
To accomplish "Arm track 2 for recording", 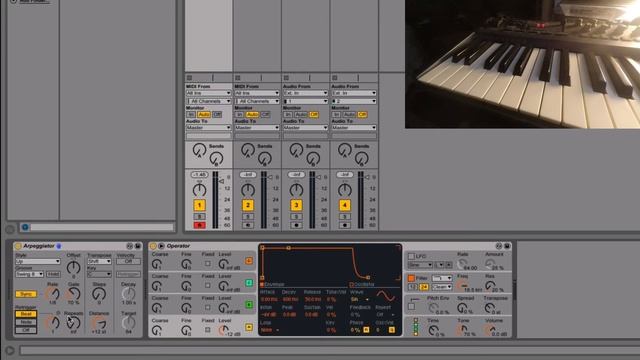I will coord(248,225).
